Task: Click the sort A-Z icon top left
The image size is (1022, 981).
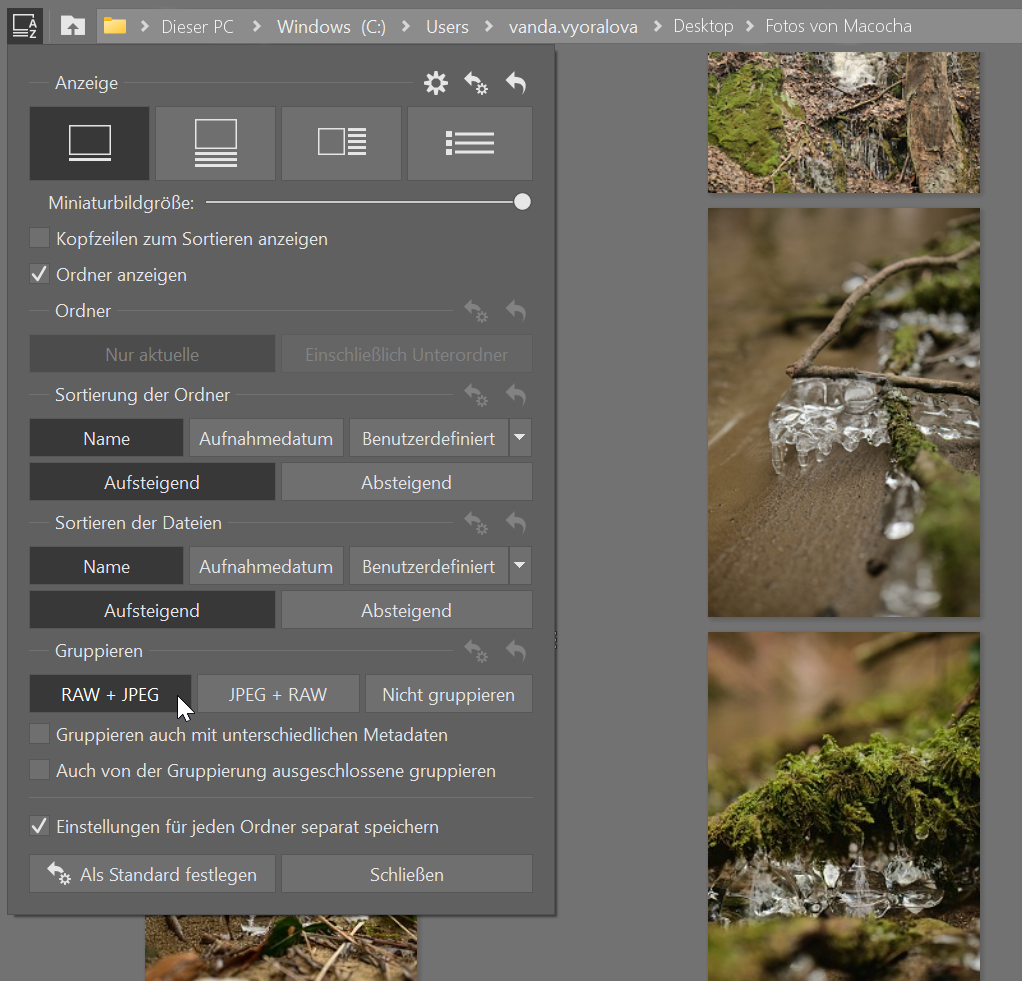Action: tap(23, 25)
